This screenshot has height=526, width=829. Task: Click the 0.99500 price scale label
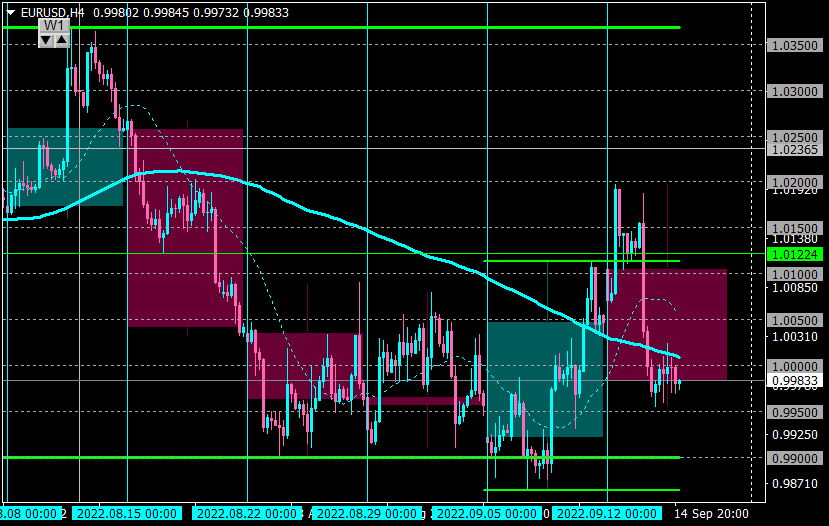(795, 412)
